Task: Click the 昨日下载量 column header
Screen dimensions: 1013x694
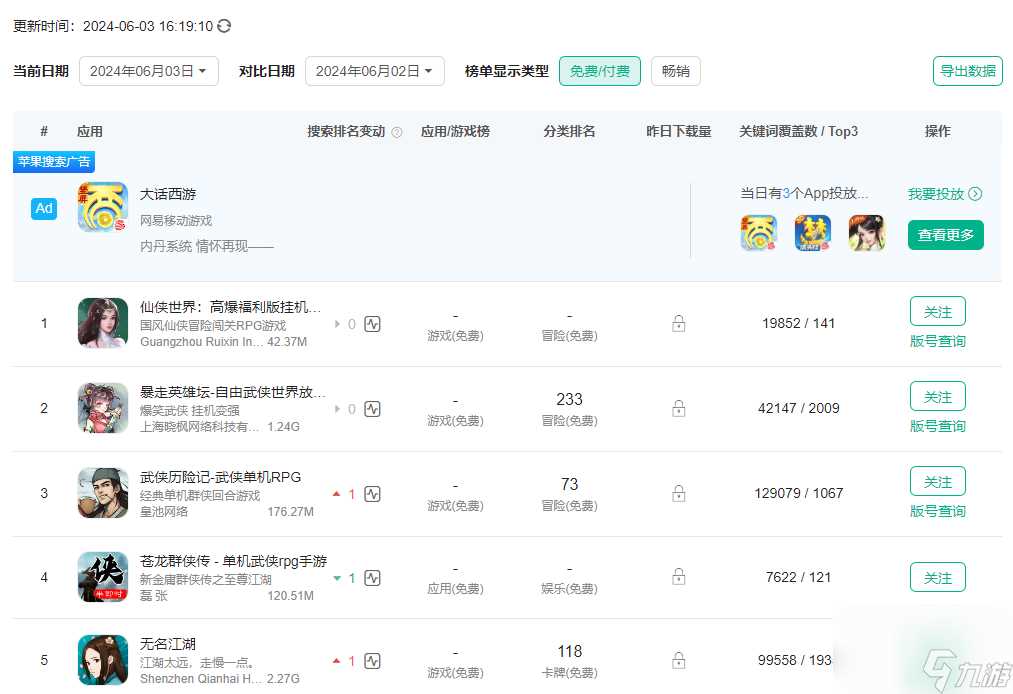Action: point(679,131)
